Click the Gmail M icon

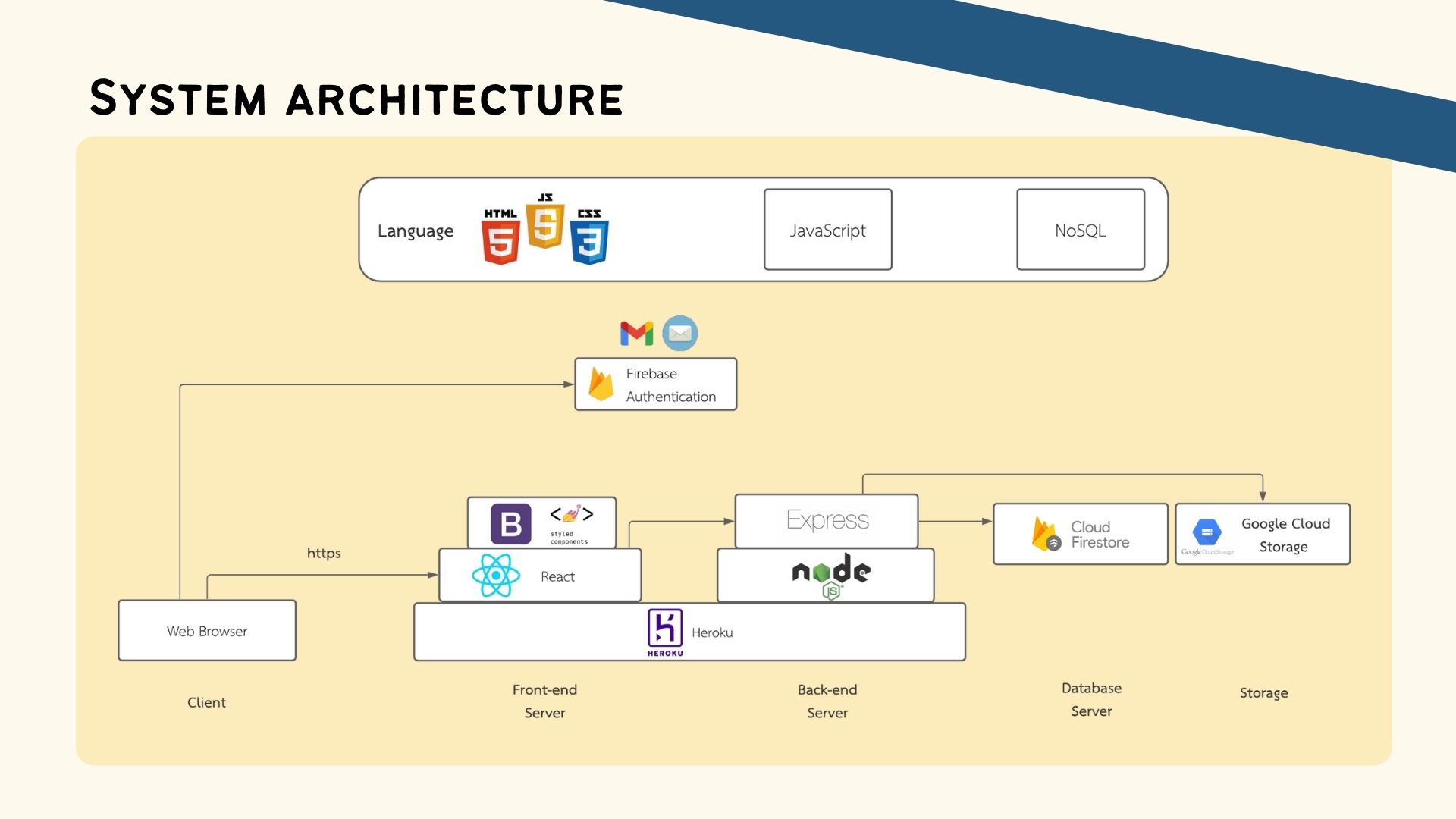pyautogui.click(x=636, y=333)
